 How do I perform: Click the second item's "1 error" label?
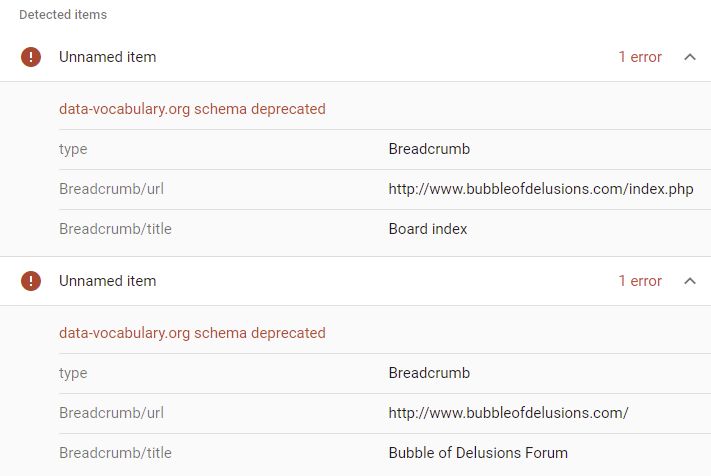[640, 281]
